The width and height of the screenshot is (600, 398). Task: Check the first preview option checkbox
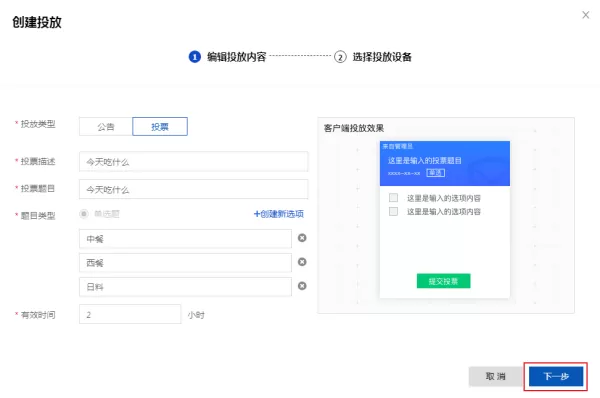pos(393,198)
